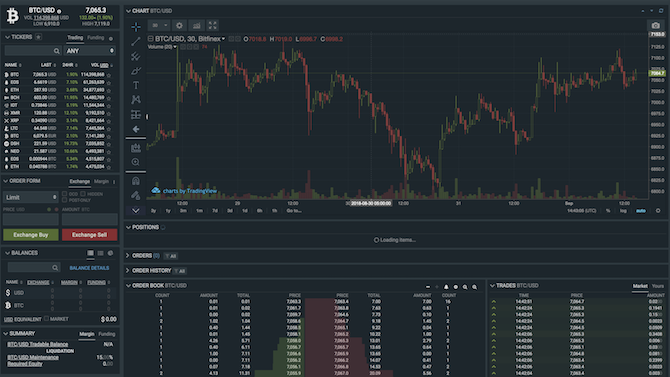Screen dimensions: 670x377
Task: Toggle log scale on chart
Action: point(623,211)
